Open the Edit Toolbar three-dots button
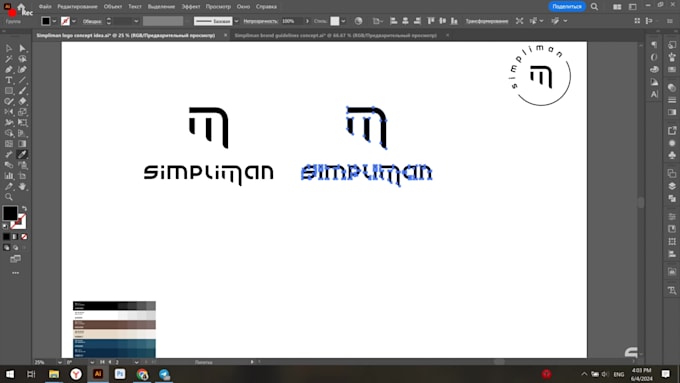The image size is (680, 383). pyautogui.click(x=16, y=273)
